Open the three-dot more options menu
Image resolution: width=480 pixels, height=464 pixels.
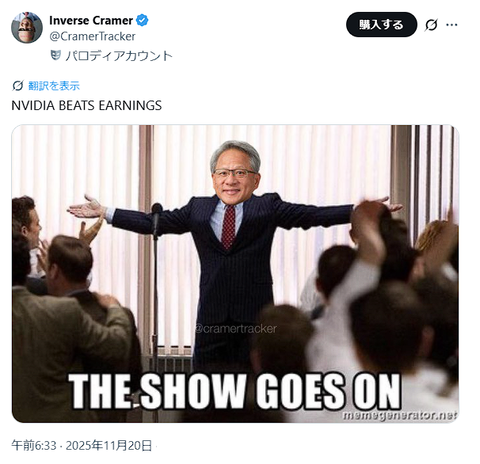tap(452, 25)
